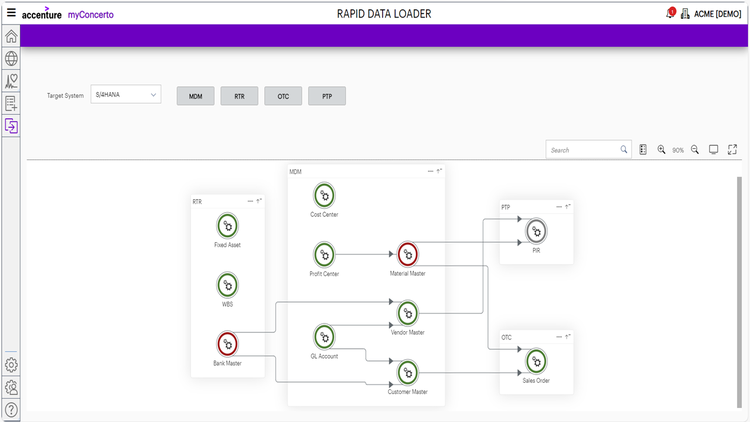
Task: Toggle the legend list icon
Action: click(x=643, y=150)
